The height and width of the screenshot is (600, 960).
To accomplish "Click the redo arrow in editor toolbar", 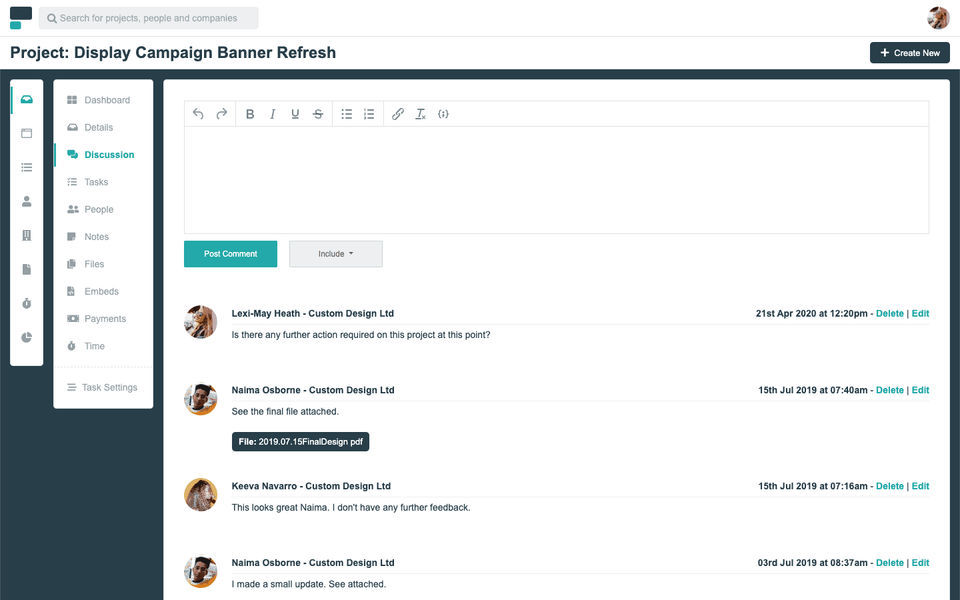I will pyautogui.click(x=222, y=114).
